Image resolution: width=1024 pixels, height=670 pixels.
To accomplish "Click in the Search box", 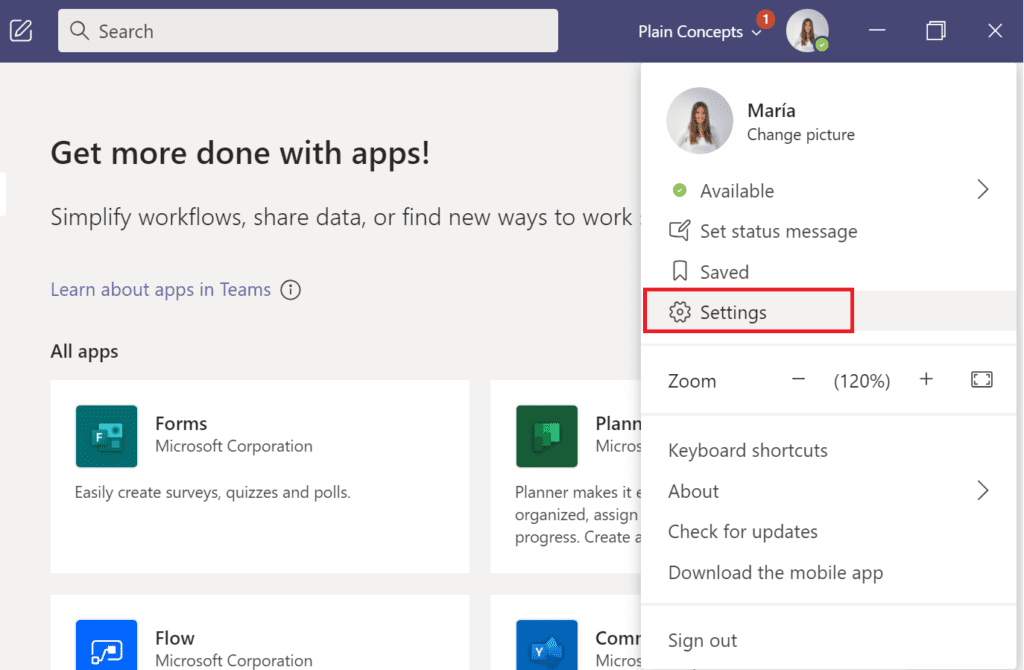I will pyautogui.click(x=308, y=31).
